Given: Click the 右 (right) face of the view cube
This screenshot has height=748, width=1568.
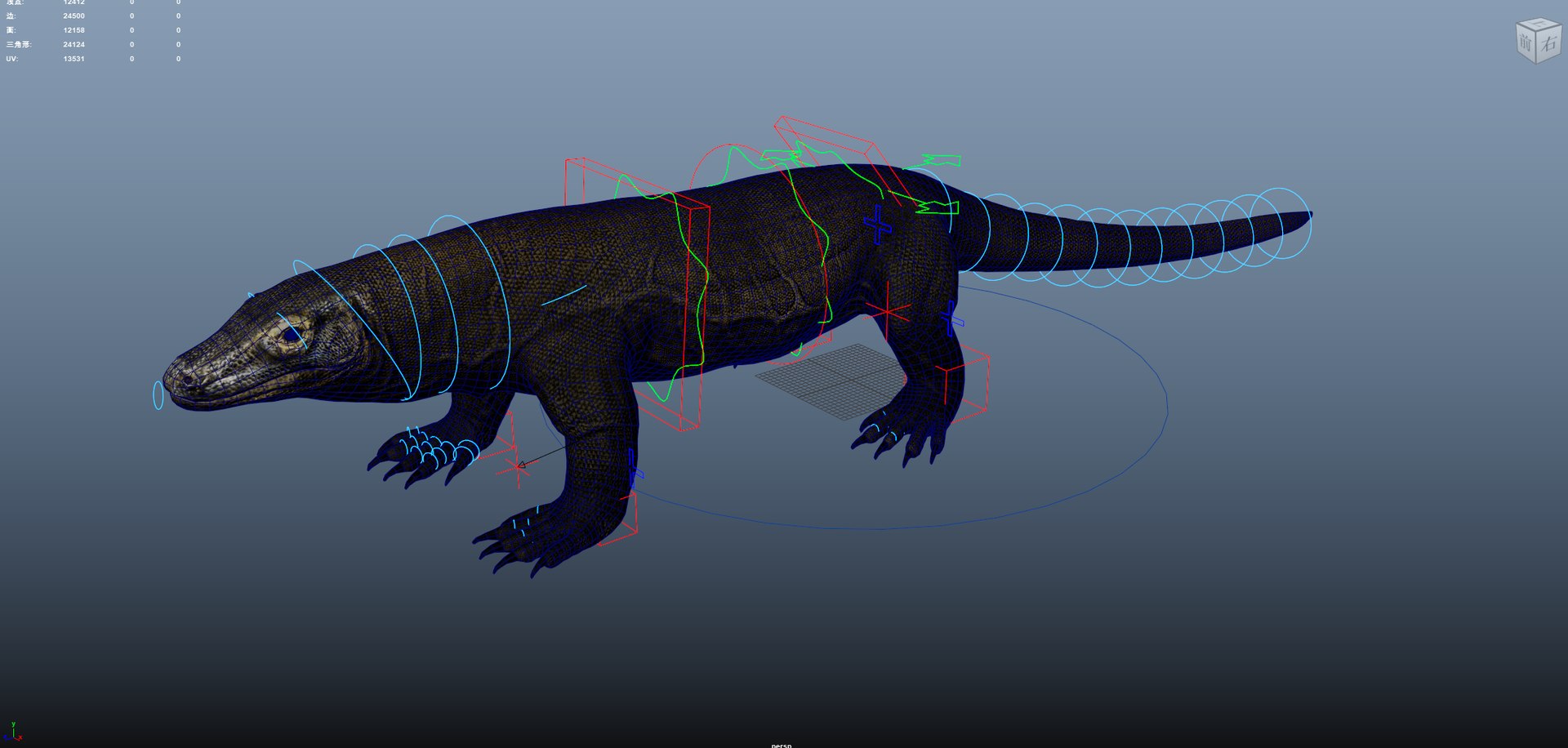Looking at the screenshot, I should click(1548, 44).
